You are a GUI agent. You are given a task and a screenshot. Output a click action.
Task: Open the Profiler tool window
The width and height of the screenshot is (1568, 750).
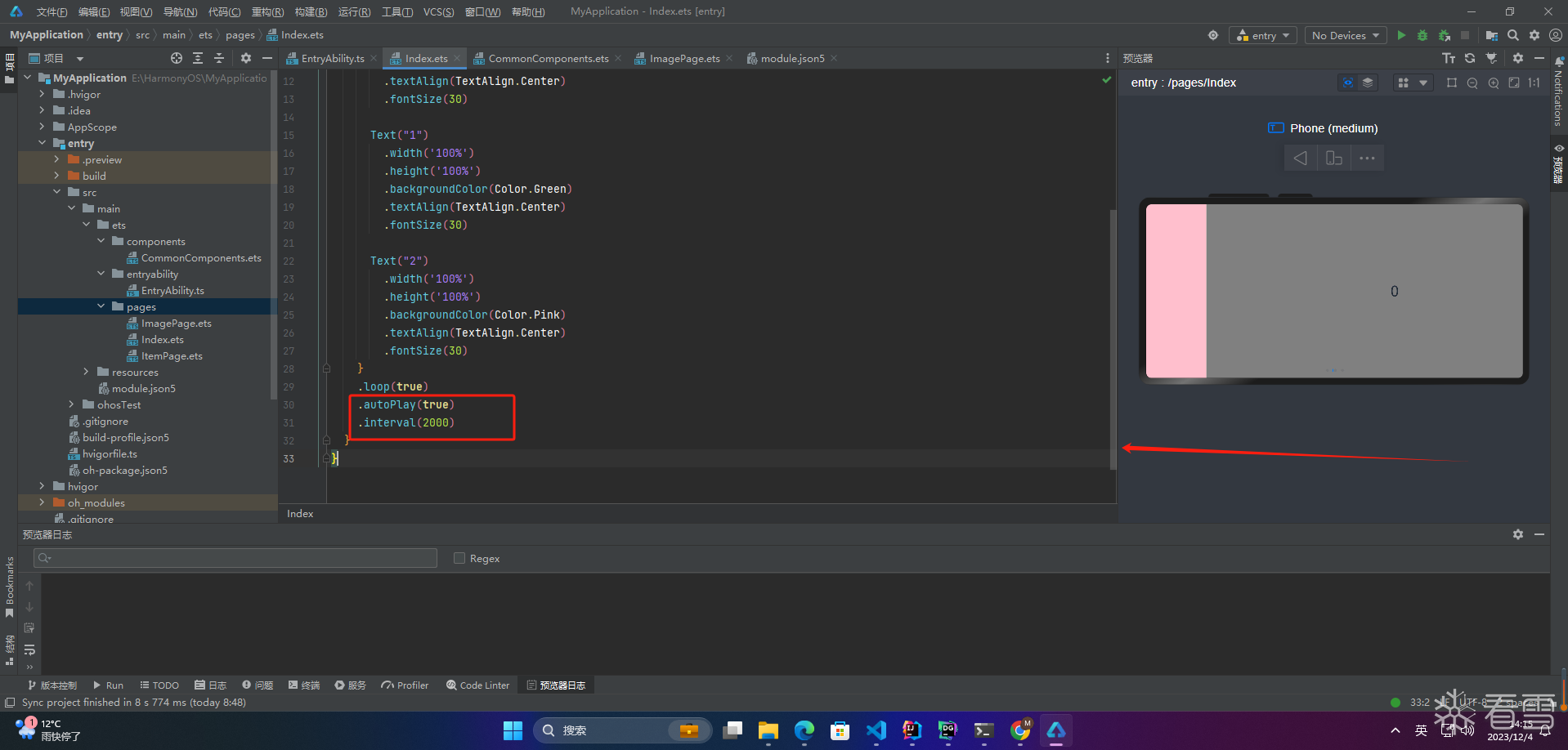(405, 685)
